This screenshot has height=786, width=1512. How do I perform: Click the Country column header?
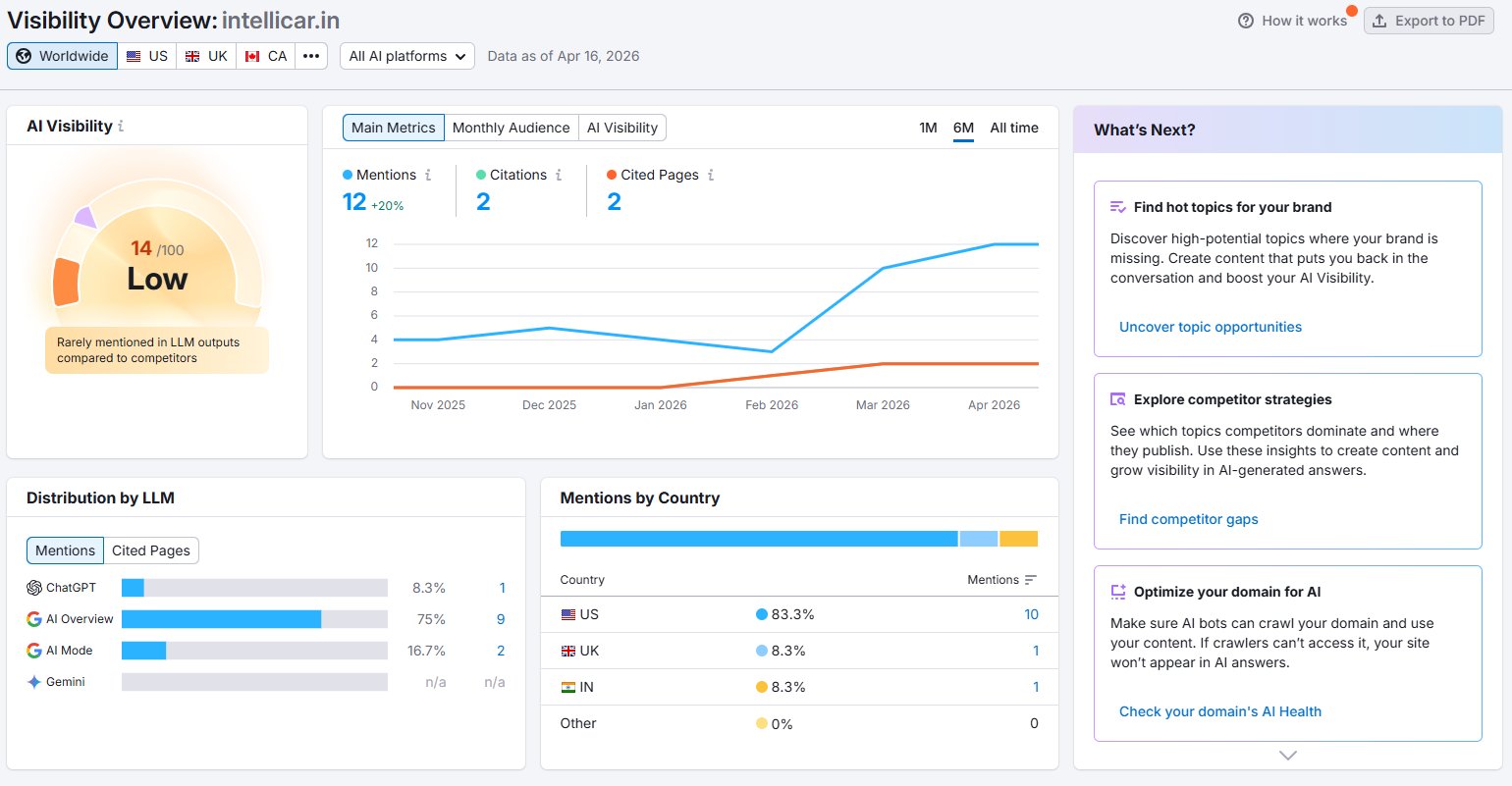582,580
